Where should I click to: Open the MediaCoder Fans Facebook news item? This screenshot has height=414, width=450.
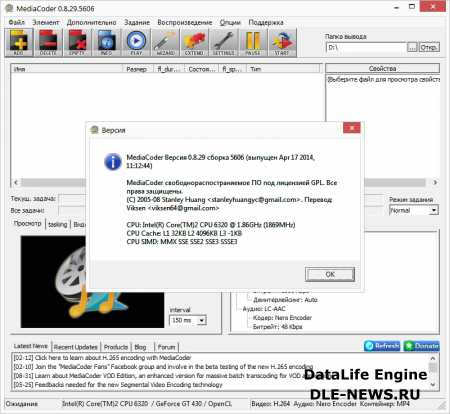click(x=163, y=367)
